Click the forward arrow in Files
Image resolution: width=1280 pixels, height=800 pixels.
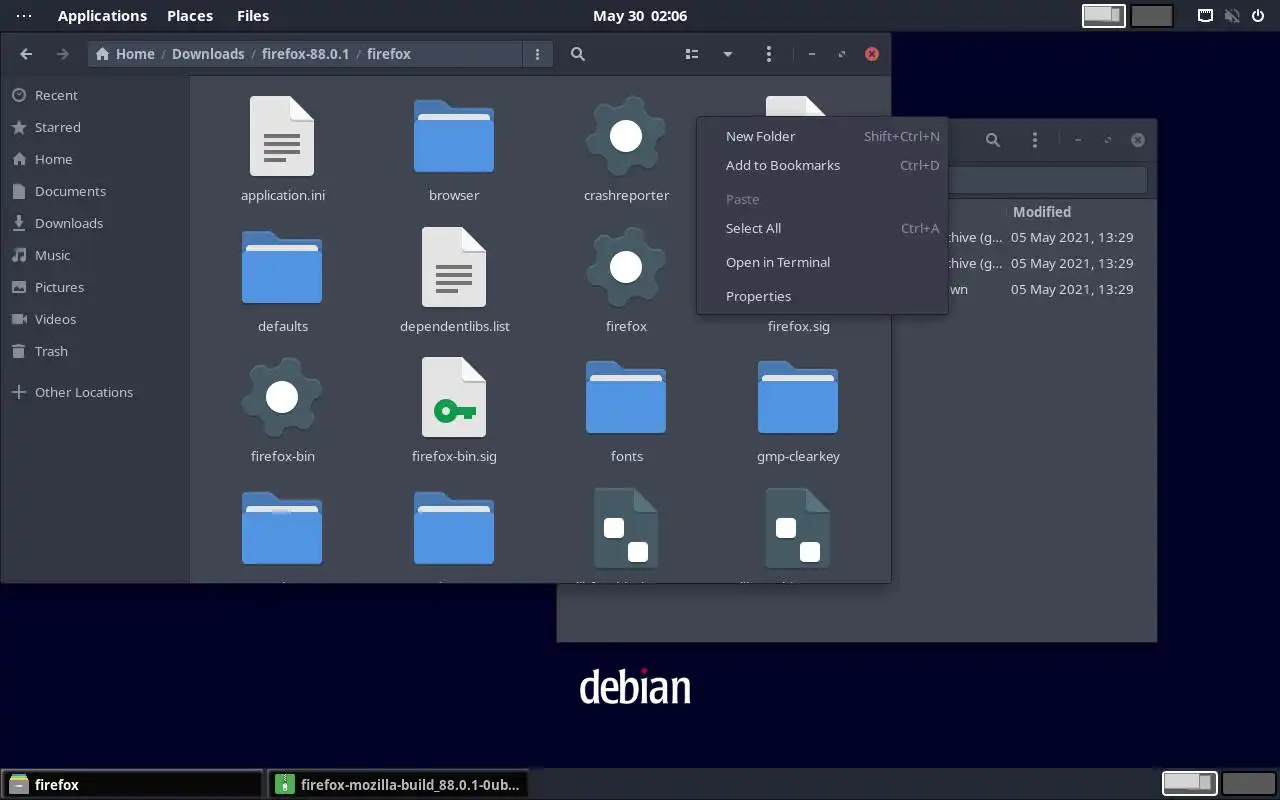(x=63, y=54)
